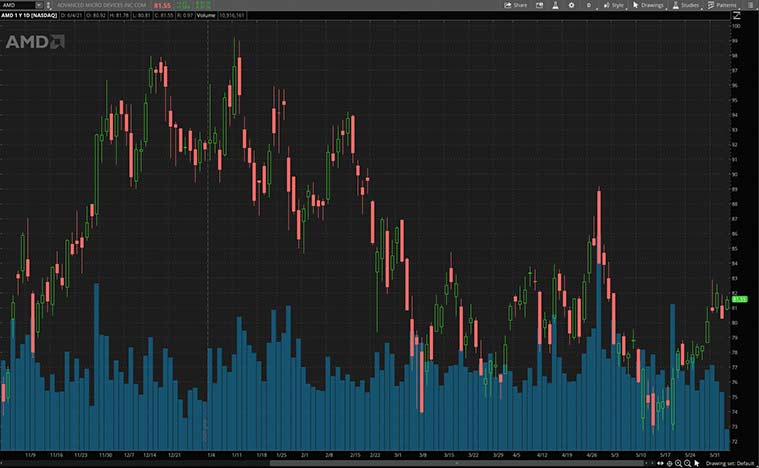Click the zoom out magnifier icon
Screen dimensions: 759x468
coord(687,463)
